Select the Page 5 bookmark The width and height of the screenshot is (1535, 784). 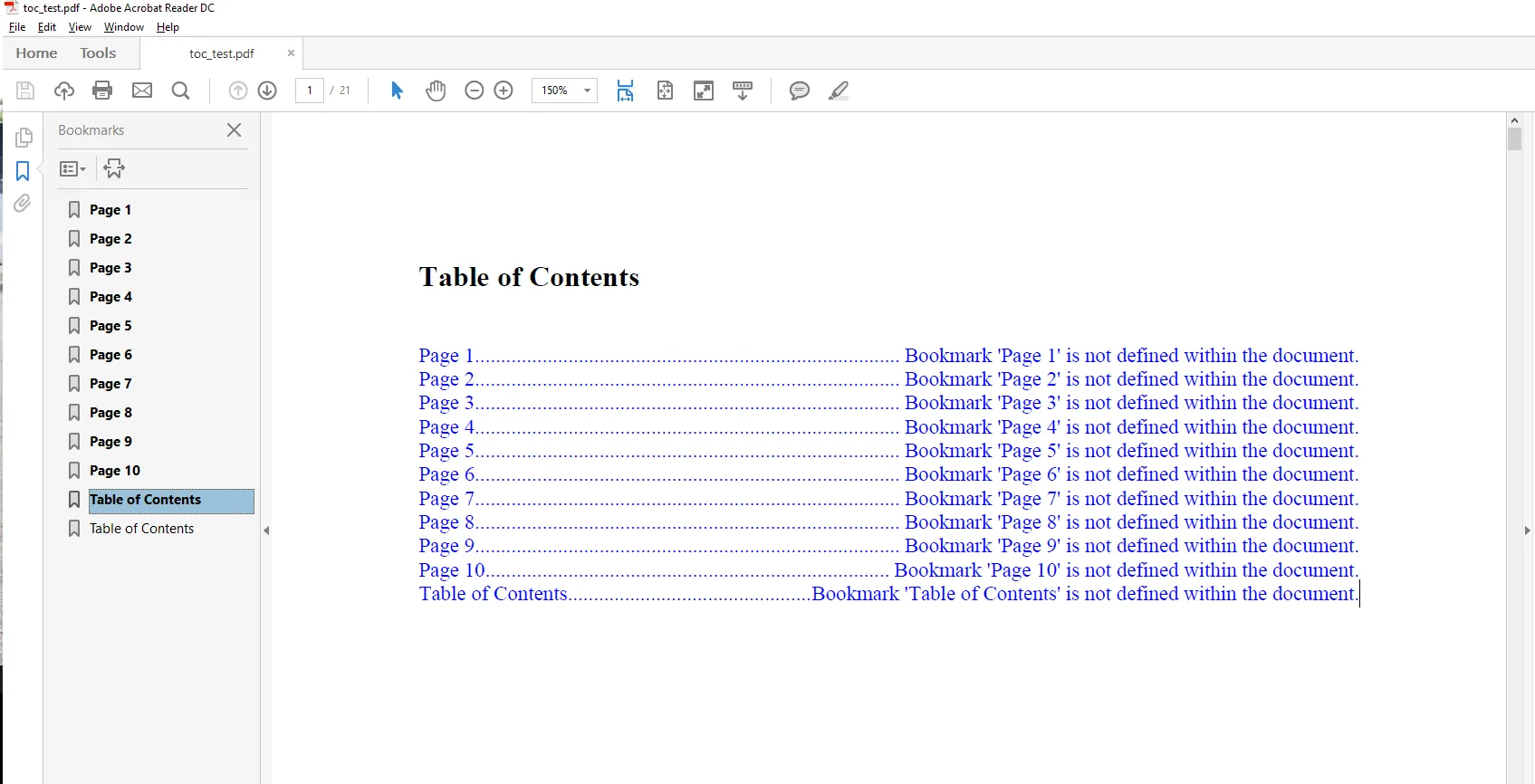(110, 326)
